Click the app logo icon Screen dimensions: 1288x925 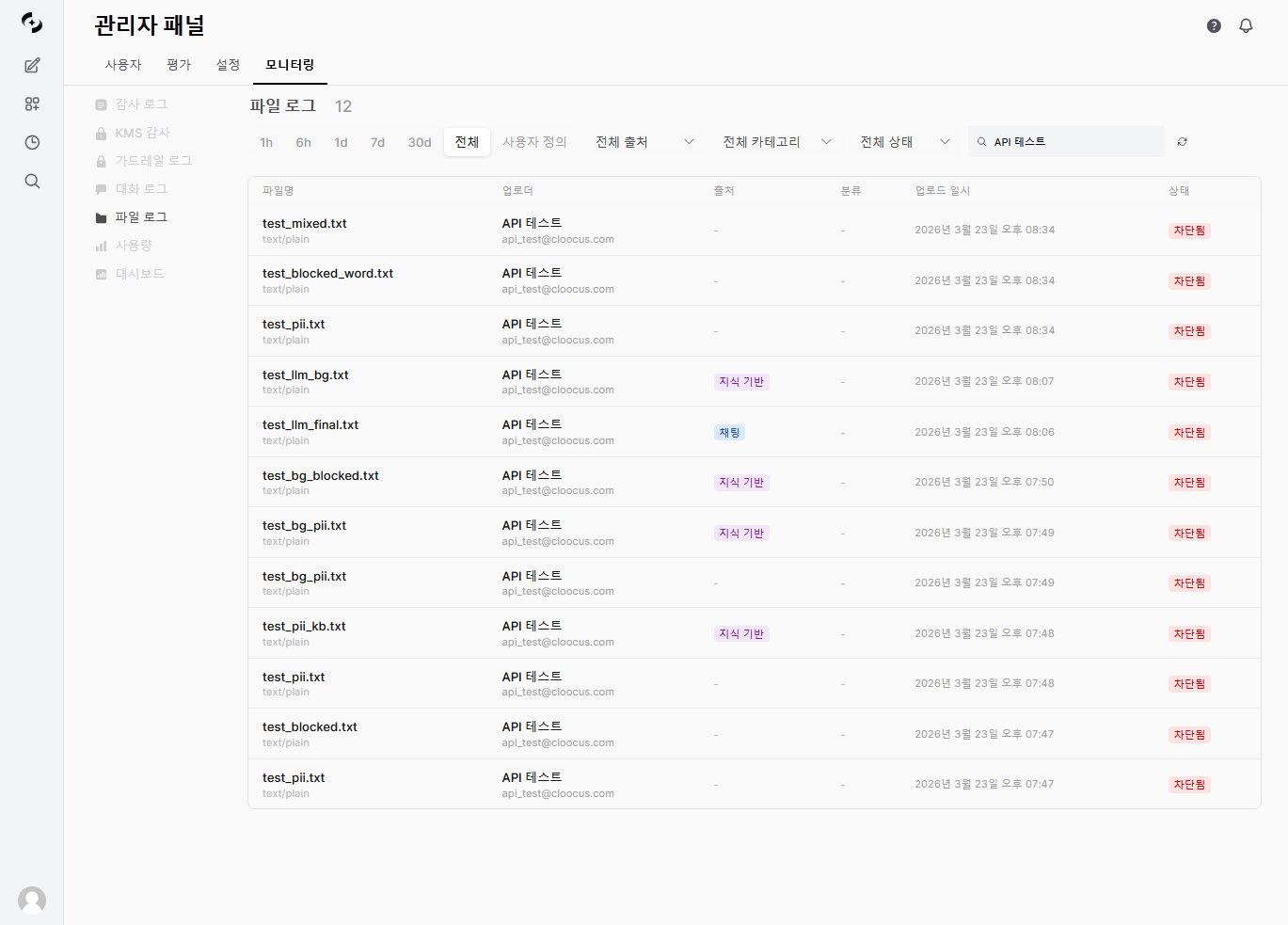point(32,24)
